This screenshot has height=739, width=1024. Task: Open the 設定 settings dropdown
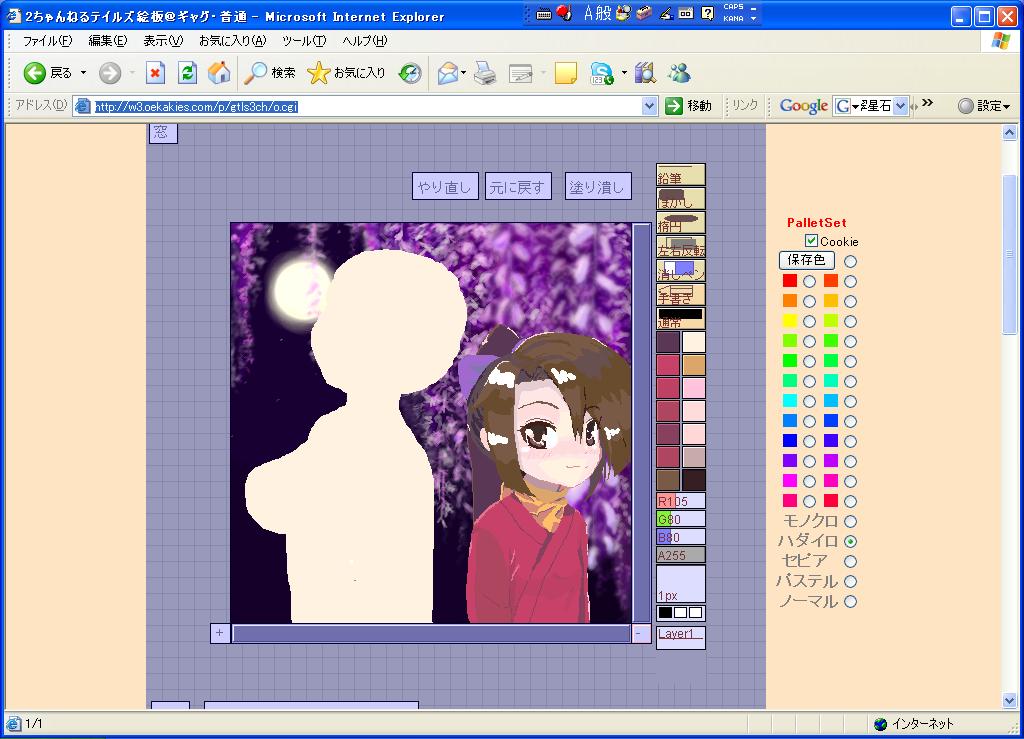pos(984,106)
